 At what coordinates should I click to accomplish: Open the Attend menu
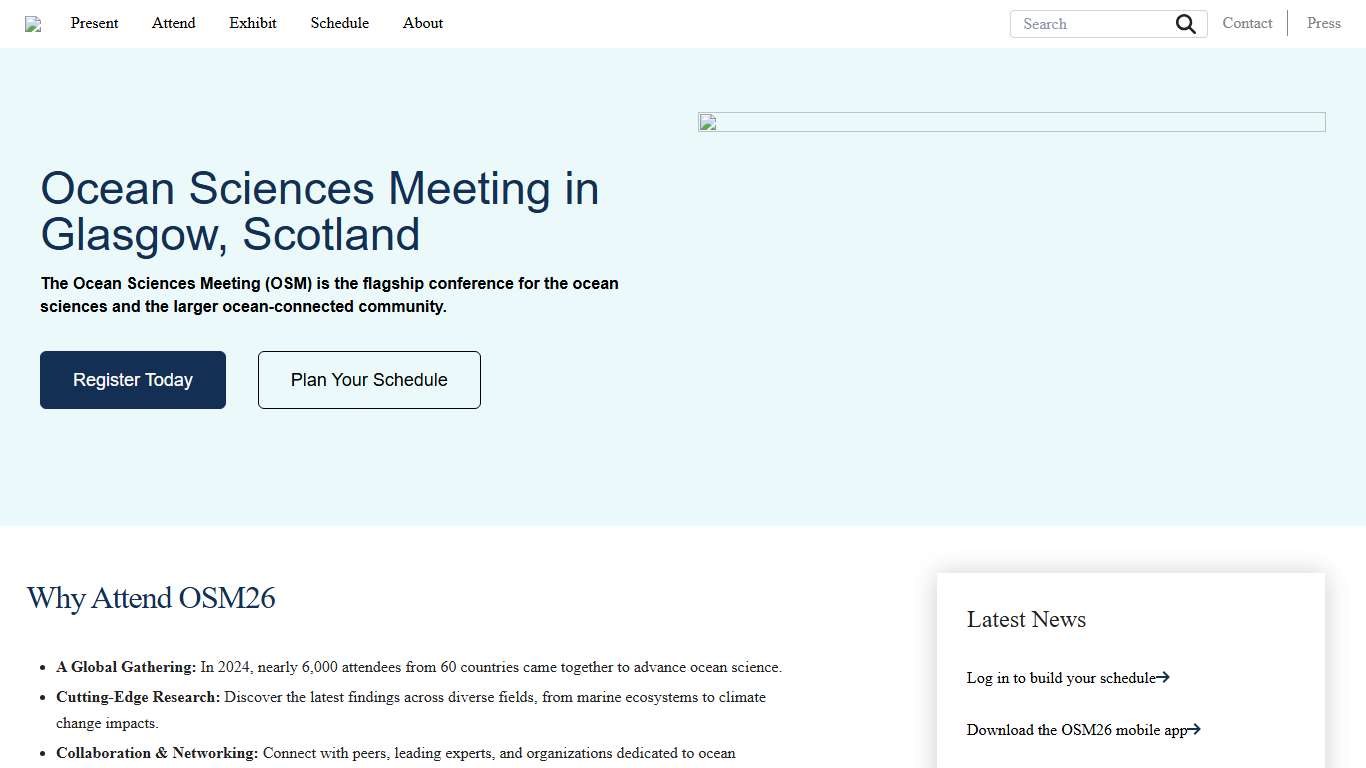[x=173, y=23]
